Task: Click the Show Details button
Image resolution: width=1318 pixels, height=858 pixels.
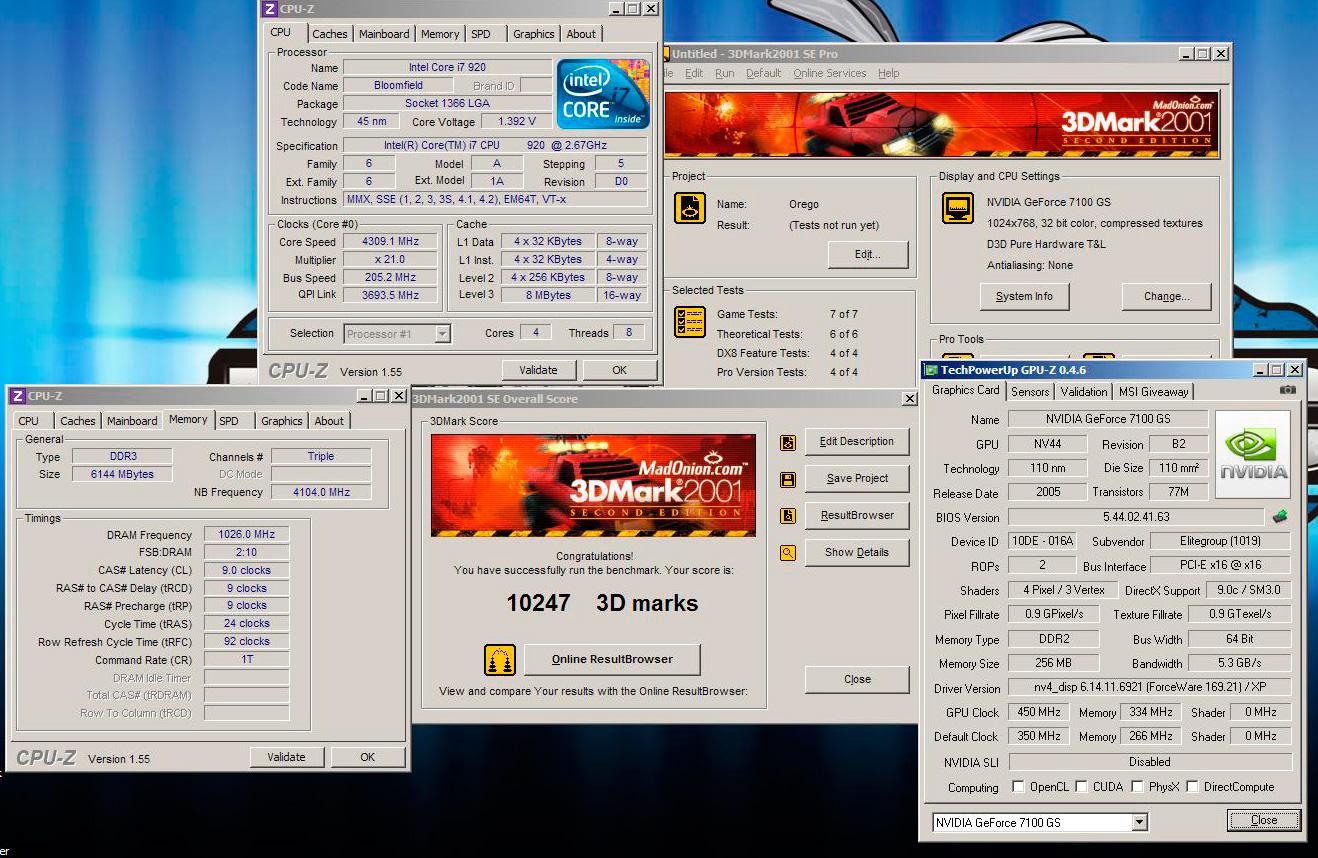Action: pos(856,553)
